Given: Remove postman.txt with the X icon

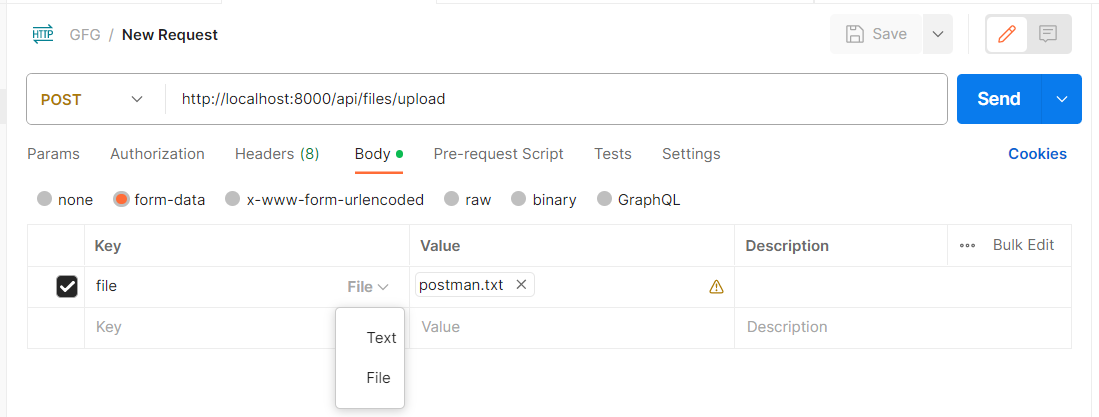Looking at the screenshot, I should click(x=521, y=285).
